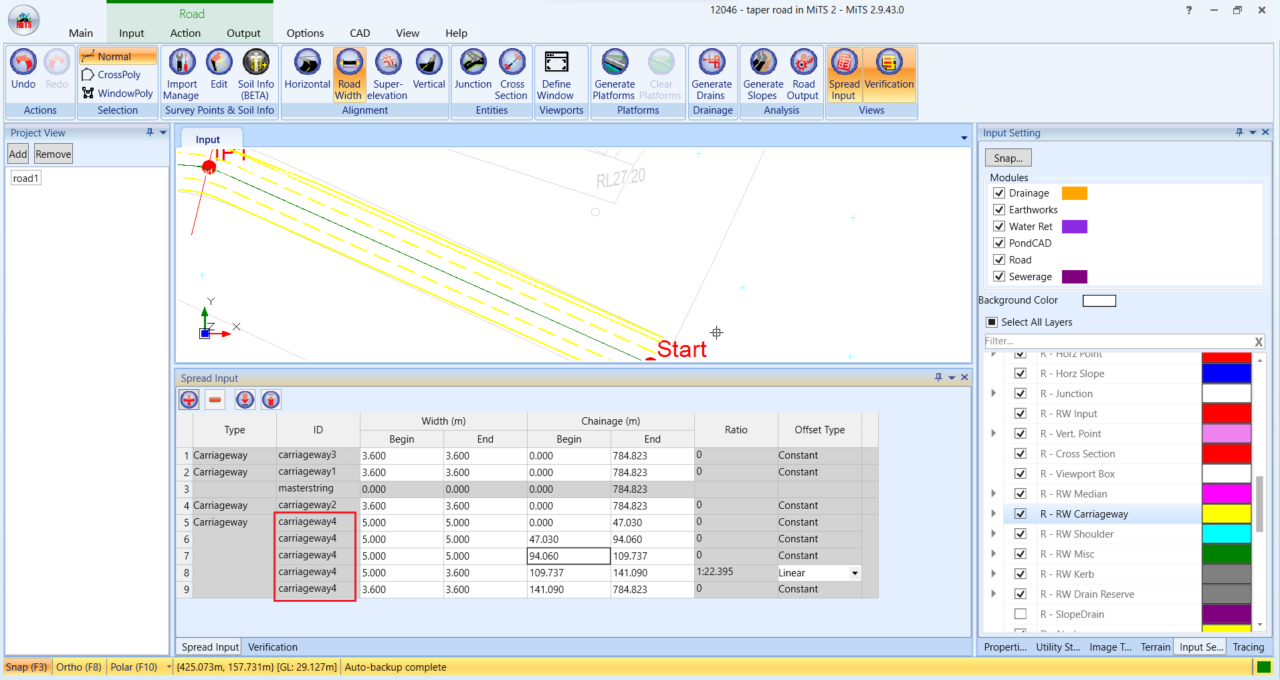Click Add in the Project View panel
This screenshot has width=1280, height=680.
tap(17, 153)
